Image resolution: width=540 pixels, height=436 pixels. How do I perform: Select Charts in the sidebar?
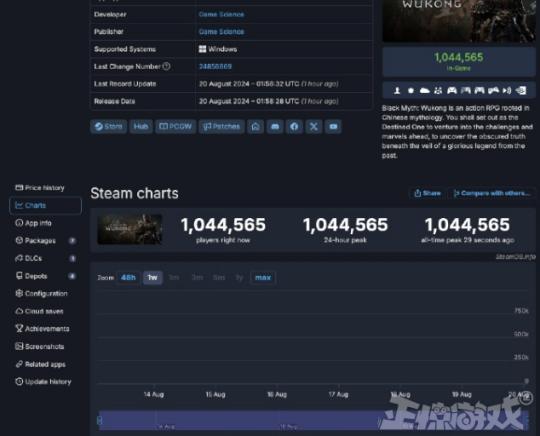point(45,205)
